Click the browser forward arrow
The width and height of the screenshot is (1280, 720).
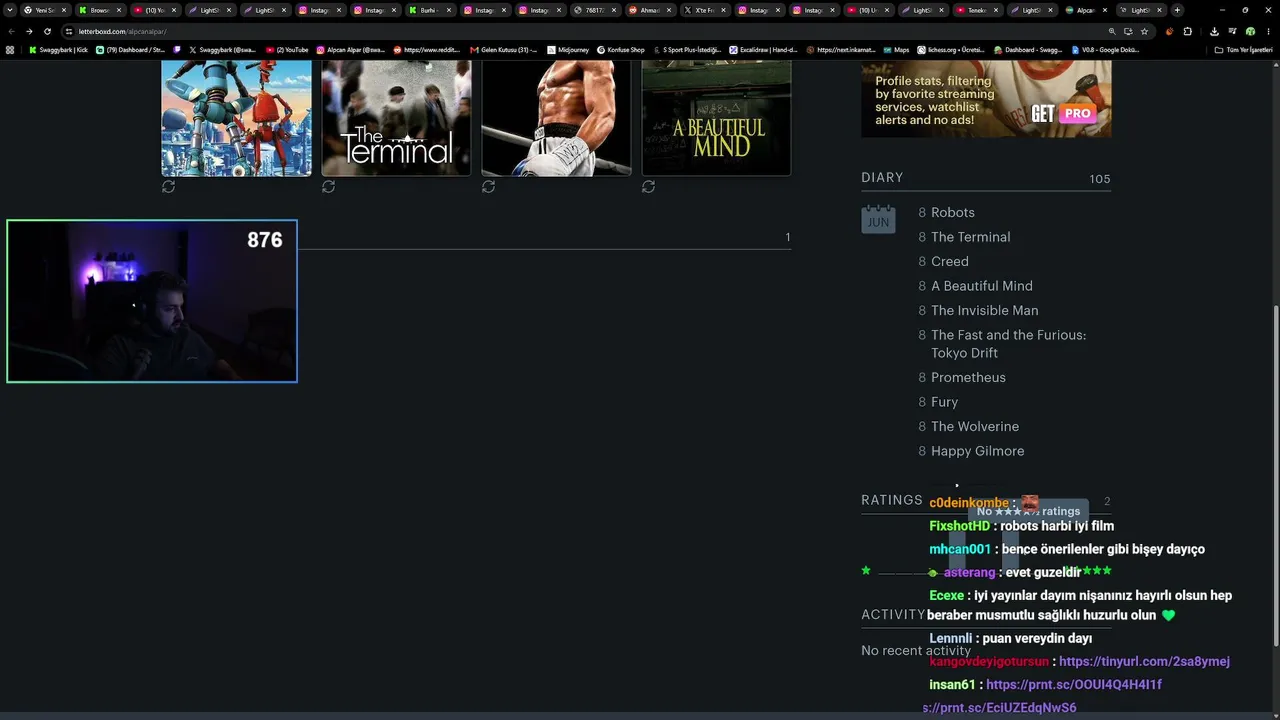pos(29,31)
